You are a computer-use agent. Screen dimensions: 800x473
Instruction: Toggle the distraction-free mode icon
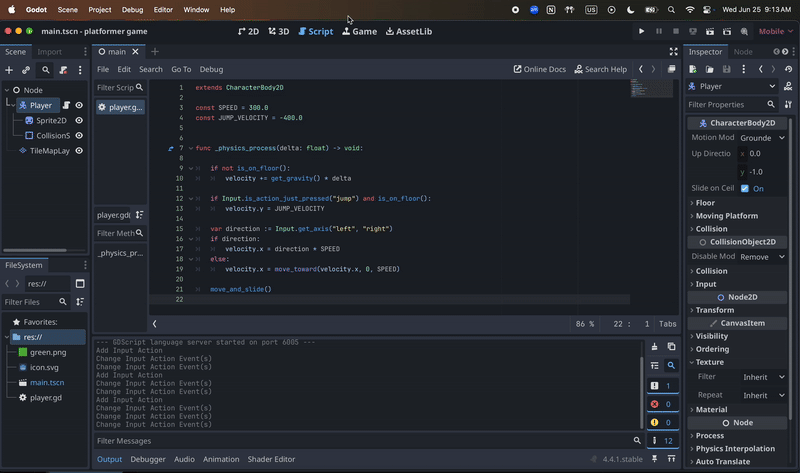pyautogui.click(x=674, y=51)
